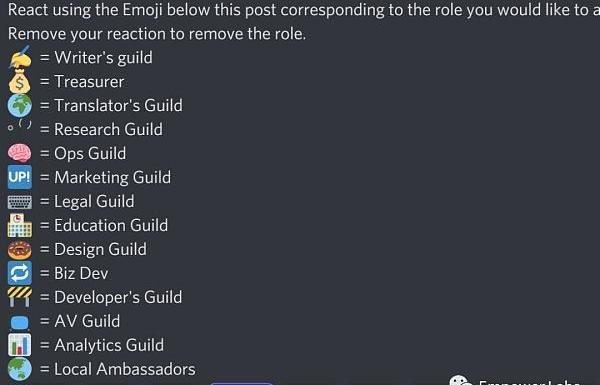Image resolution: width=600 pixels, height=385 pixels.
Task: Click the keyboard emoji beside Legal Guild
Action: (x=20, y=202)
